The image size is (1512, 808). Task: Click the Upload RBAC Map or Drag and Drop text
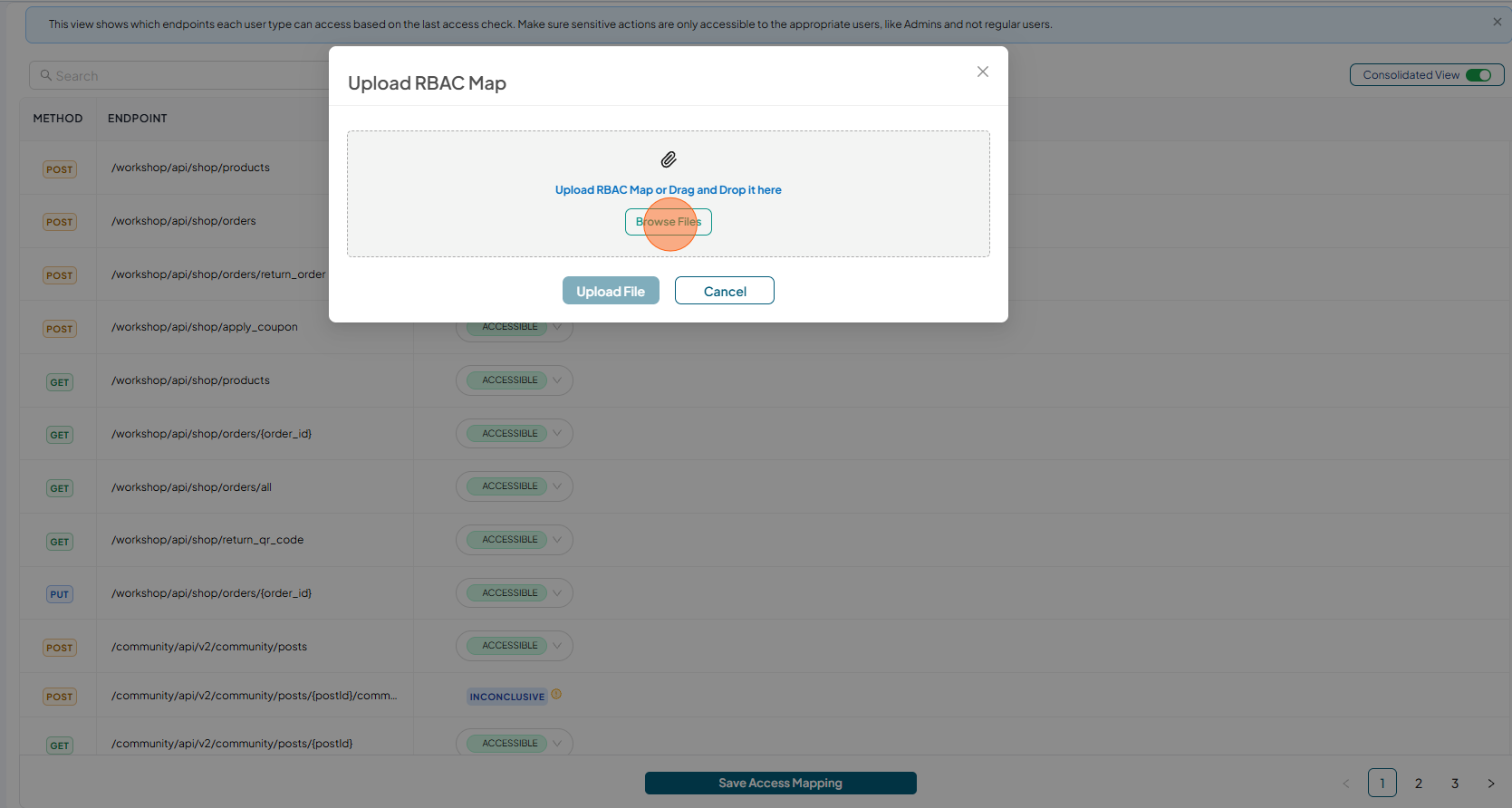click(669, 190)
